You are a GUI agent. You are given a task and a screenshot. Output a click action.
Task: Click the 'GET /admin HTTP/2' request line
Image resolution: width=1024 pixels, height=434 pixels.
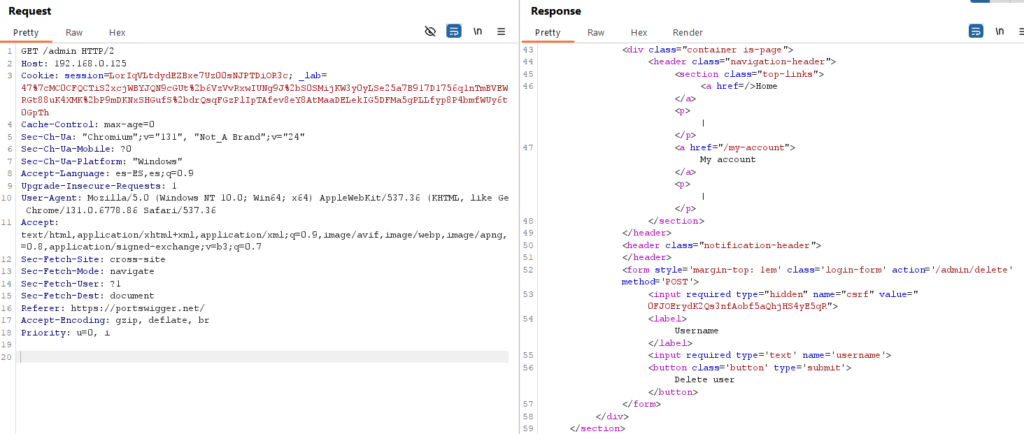click(69, 50)
